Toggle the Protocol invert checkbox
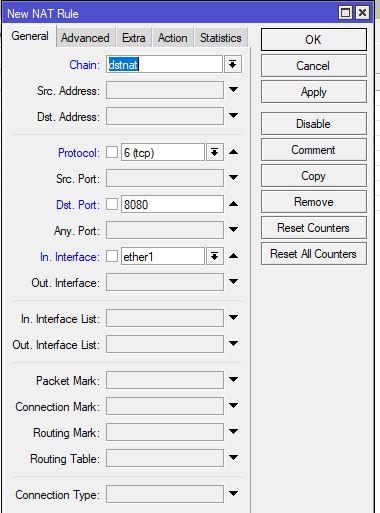This screenshot has height=513, width=380. coord(112,152)
